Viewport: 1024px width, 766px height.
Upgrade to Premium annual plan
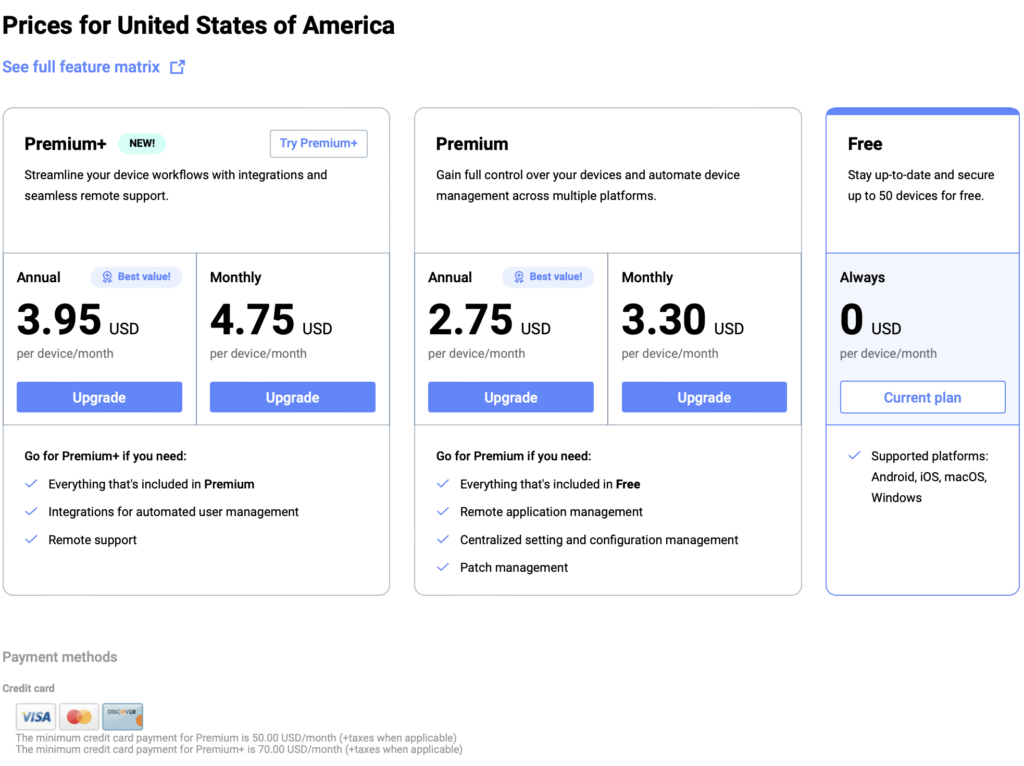point(510,397)
